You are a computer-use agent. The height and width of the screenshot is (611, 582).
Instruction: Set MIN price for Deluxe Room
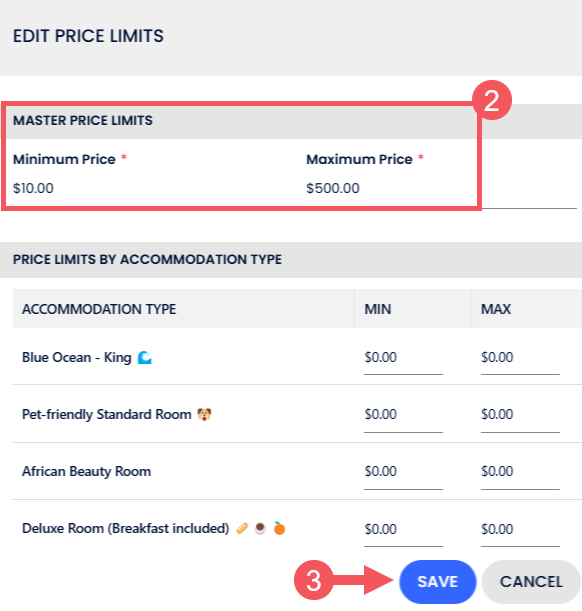pos(403,530)
